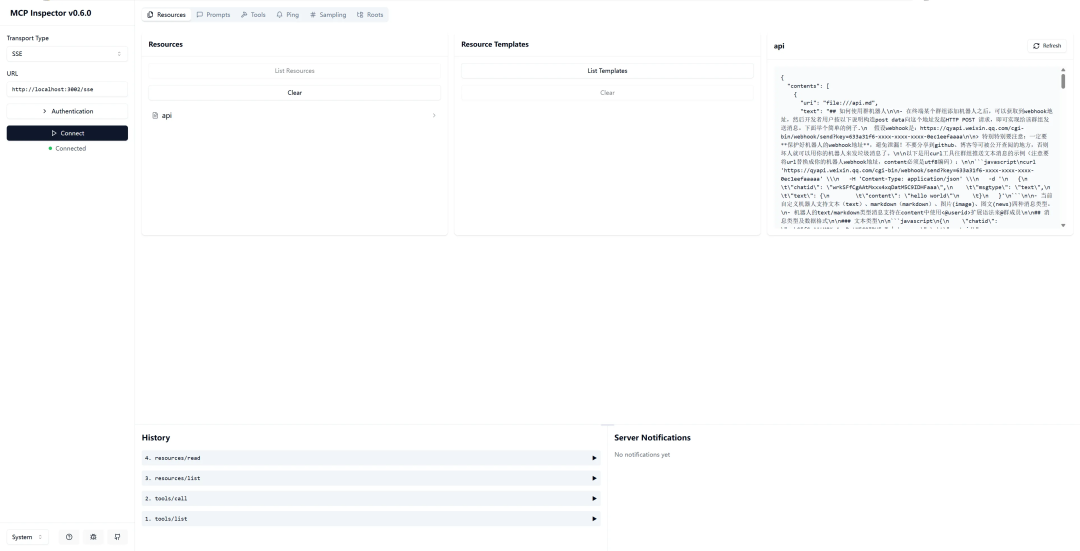Open the bug debugging guide icon
Screen dimensions: 1080x551
tap(93, 537)
